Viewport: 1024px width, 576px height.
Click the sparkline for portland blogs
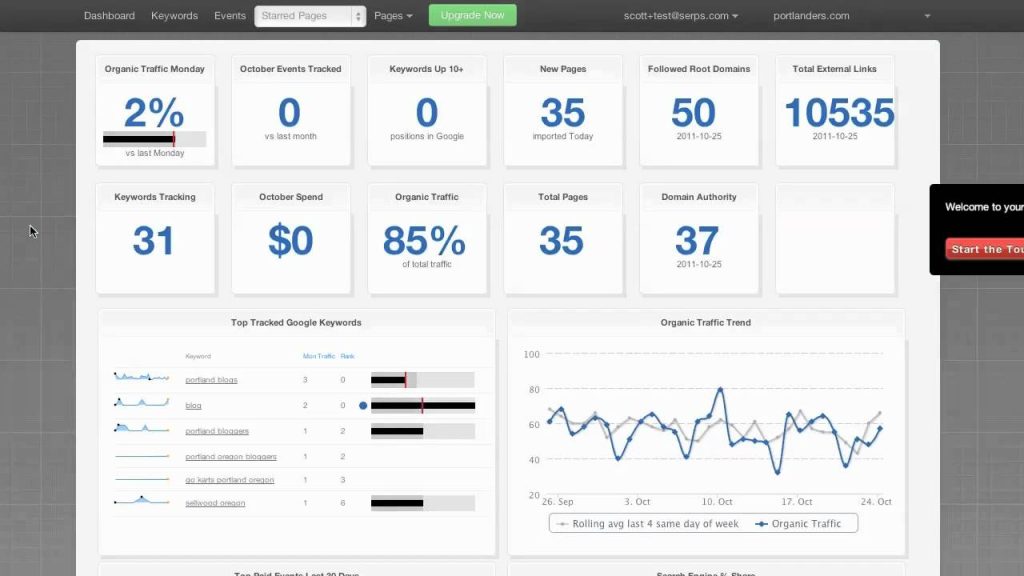(142, 377)
